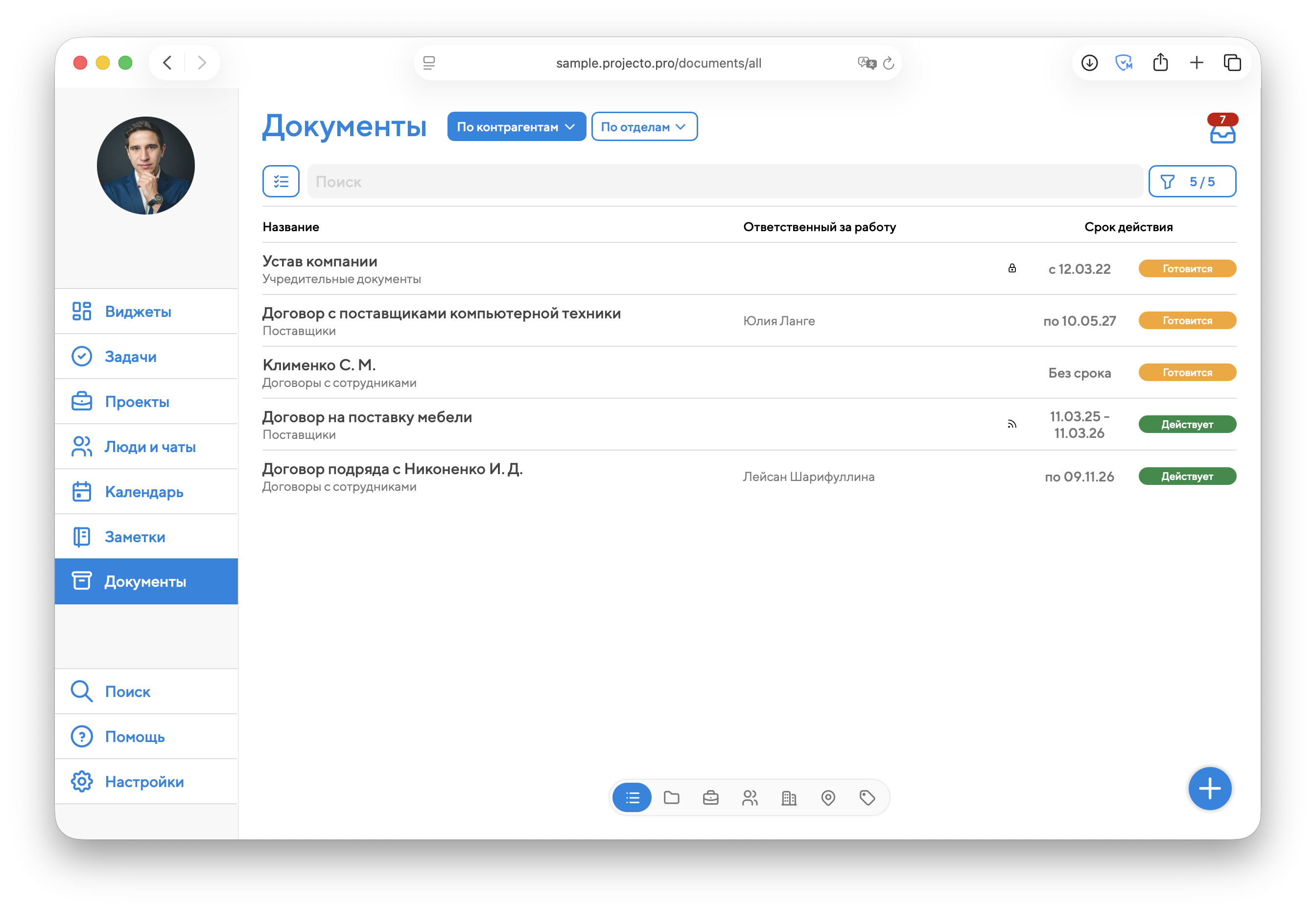Sort by Срок действия column header
1316x912 pixels.
pos(1128,227)
